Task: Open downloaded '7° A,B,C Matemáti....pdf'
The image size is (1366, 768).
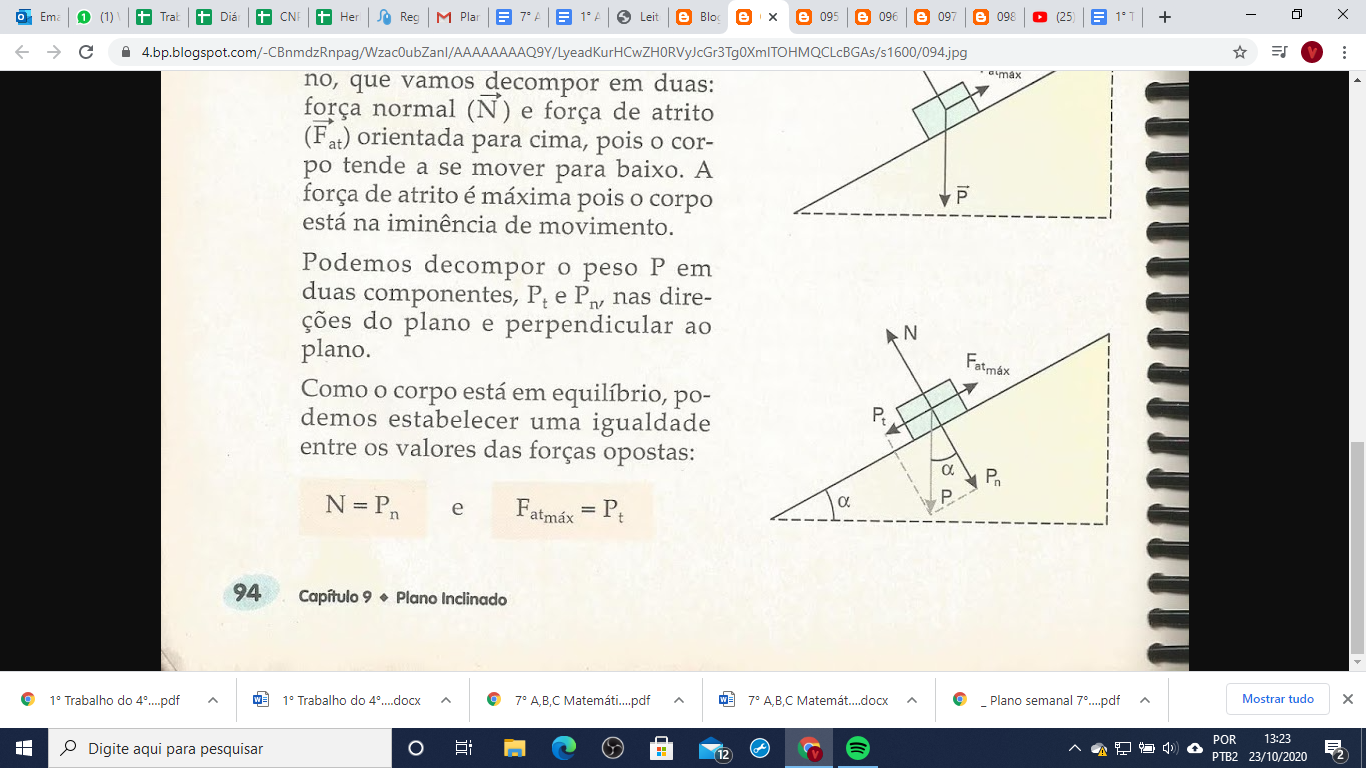Action: pyautogui.click(x=570, y=700)
